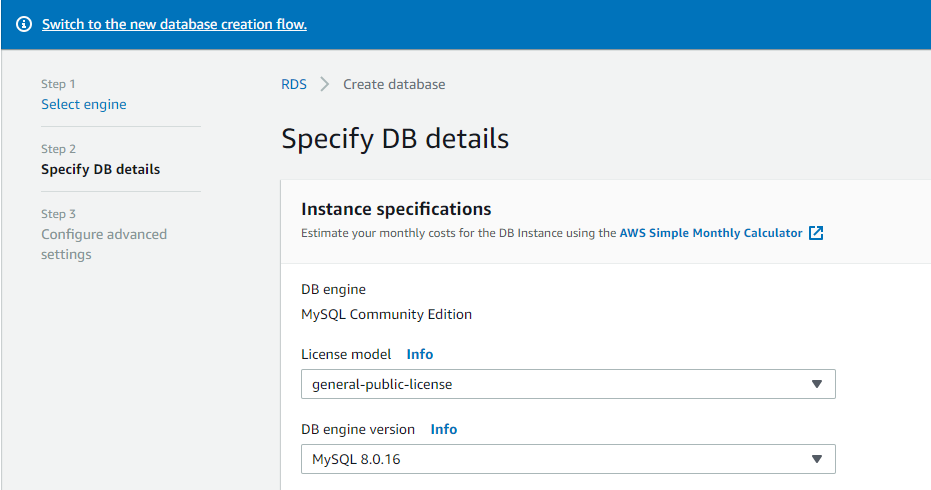Click the Step 3 label
The height and width of the screenshot is (490, 931).
58,214
